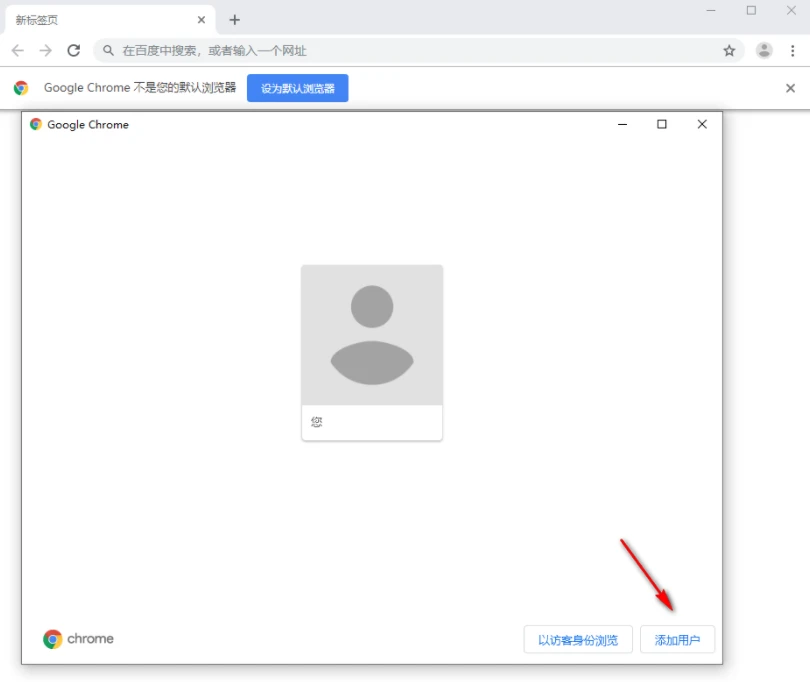Click the chrome logo at dialog bottom left
The height and width of the screenshot is (682, 810).
pyautogui.click(x=79, y=639)
